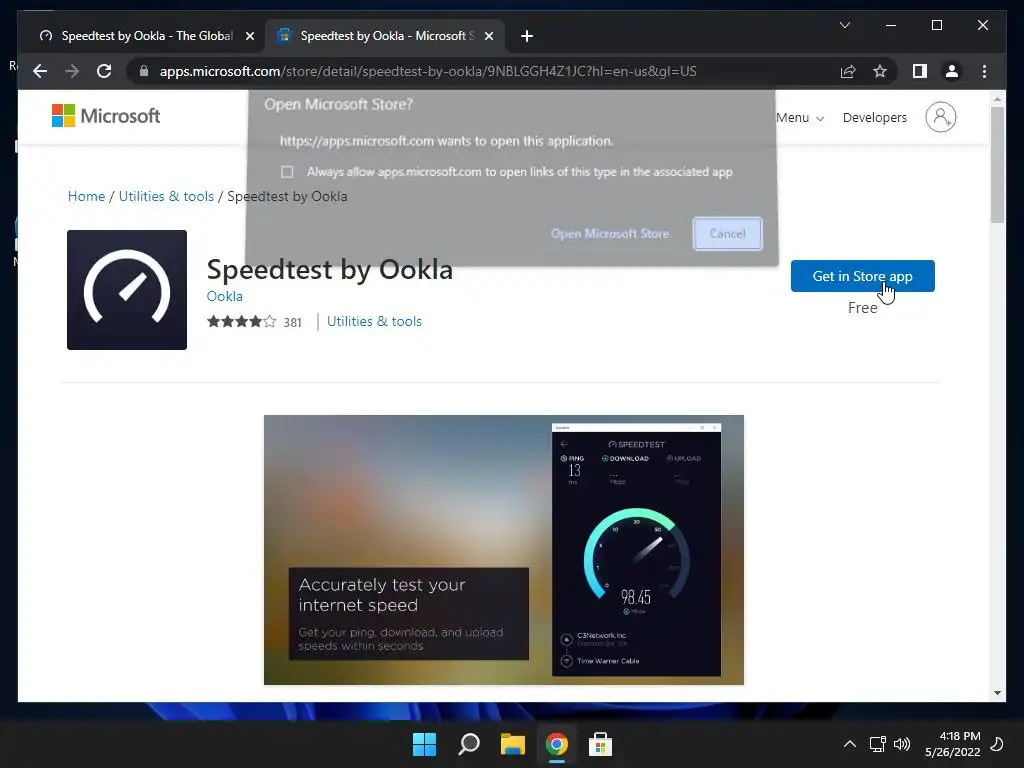Screen dimensions: 1024x768
Task: Click the Free price label
Action: coord(862,308)
